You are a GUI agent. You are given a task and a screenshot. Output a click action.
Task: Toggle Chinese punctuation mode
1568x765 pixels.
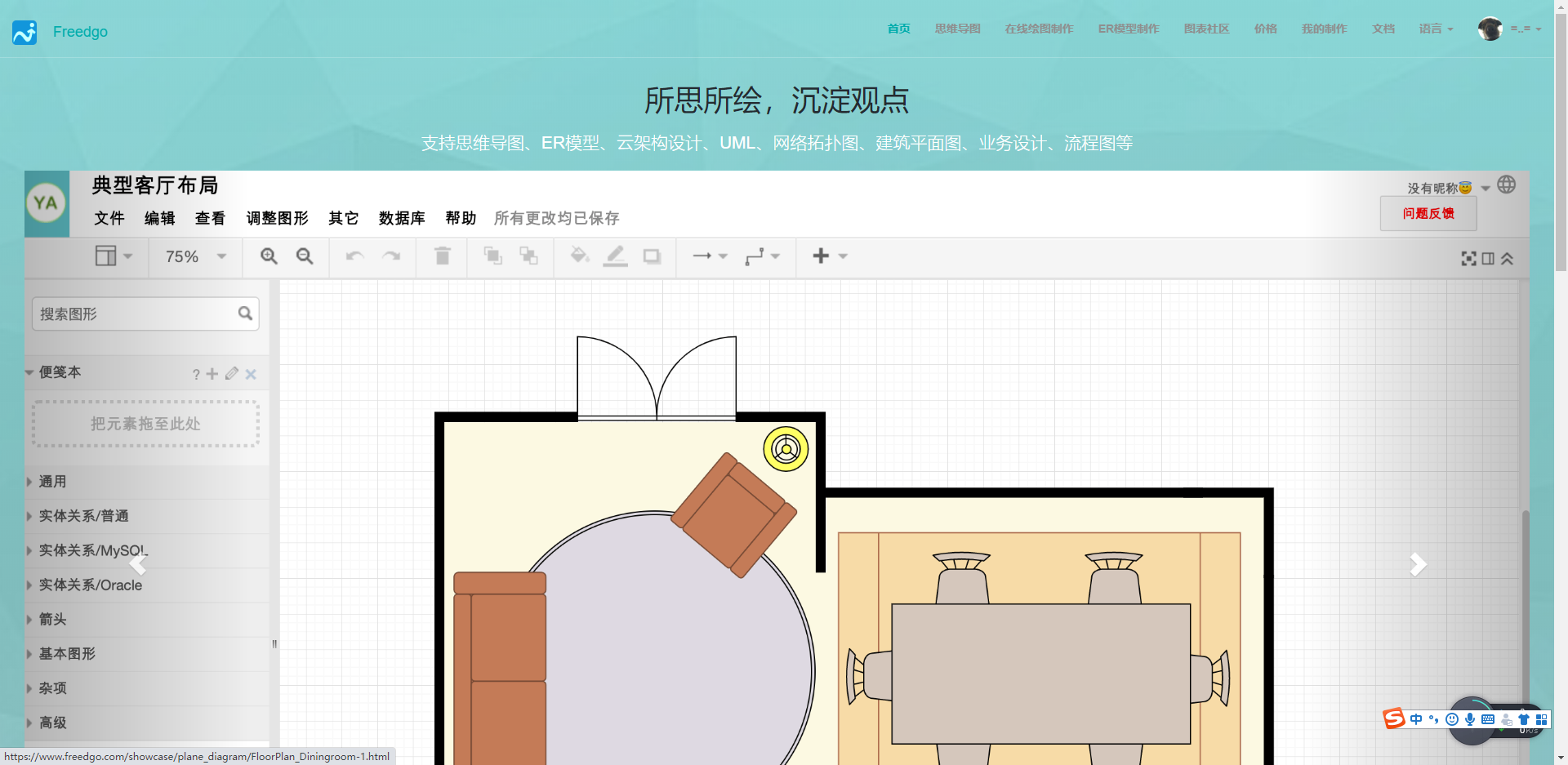1434,719
